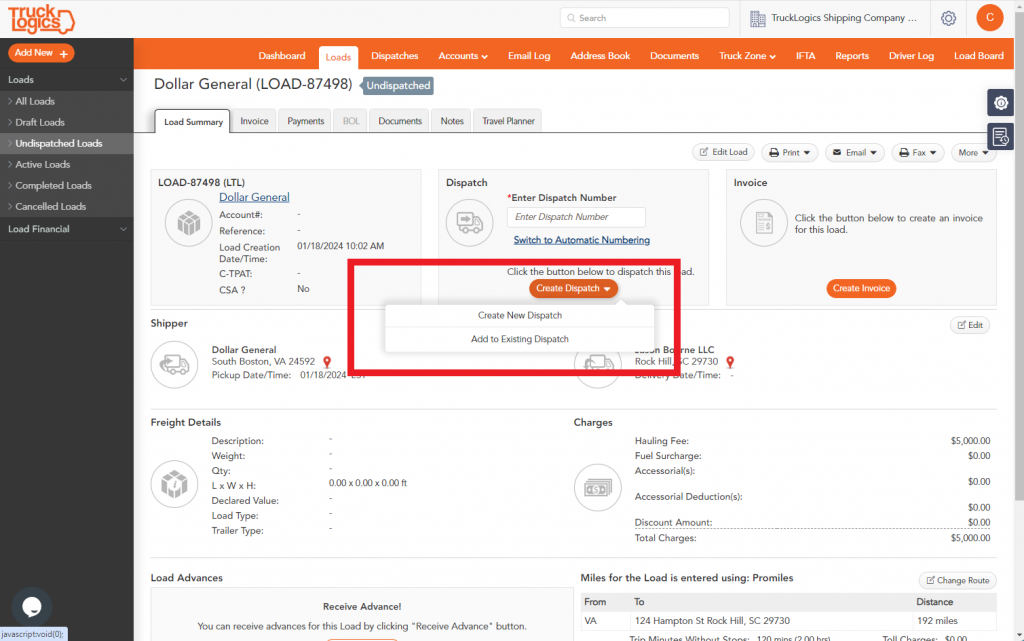Open the Dollar General customer link
Image resolution: width=1024 pixels, height=641 pixels.
tap(254, 197)
